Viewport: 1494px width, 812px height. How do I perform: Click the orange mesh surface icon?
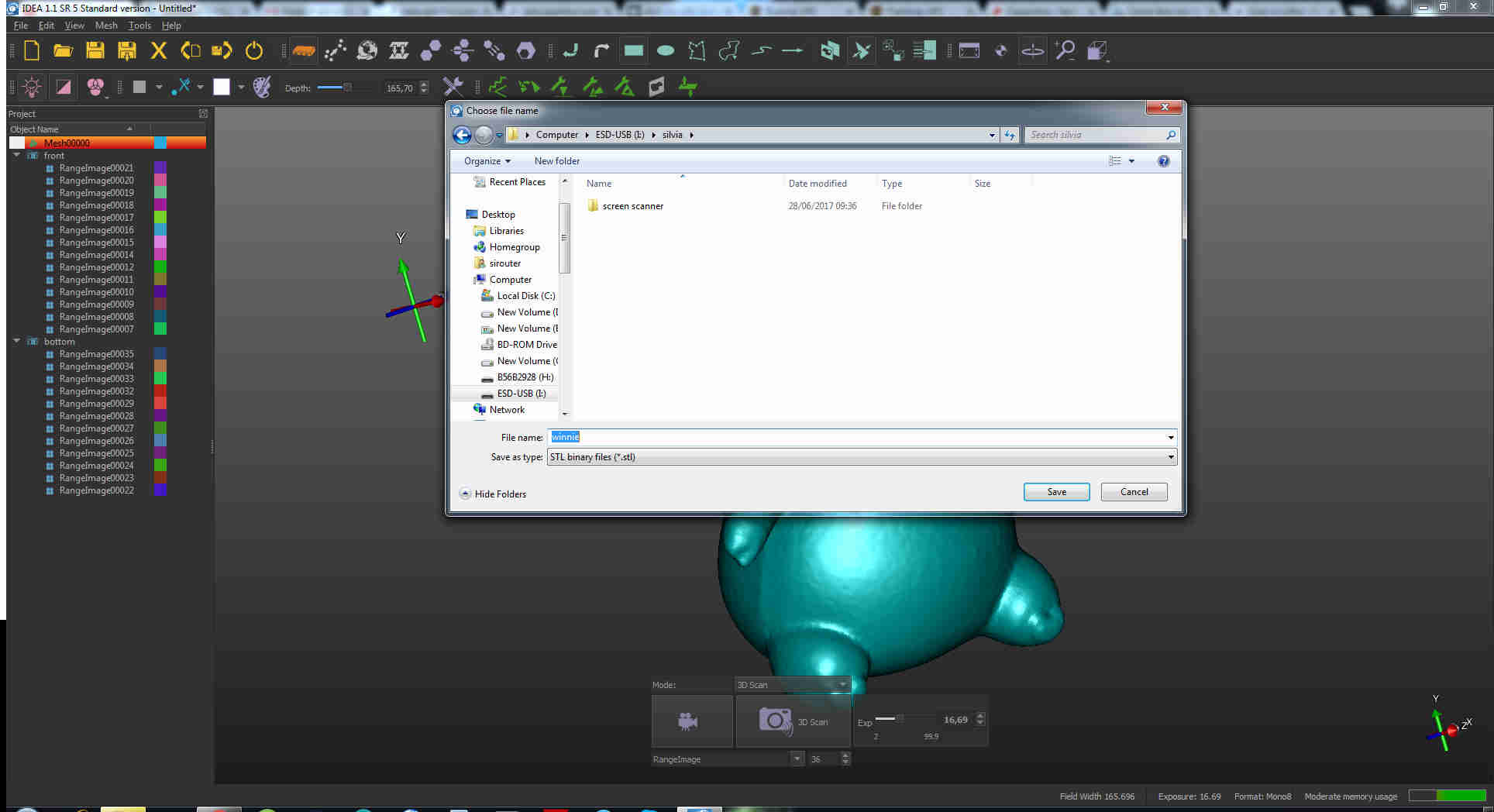pos(303,51)
